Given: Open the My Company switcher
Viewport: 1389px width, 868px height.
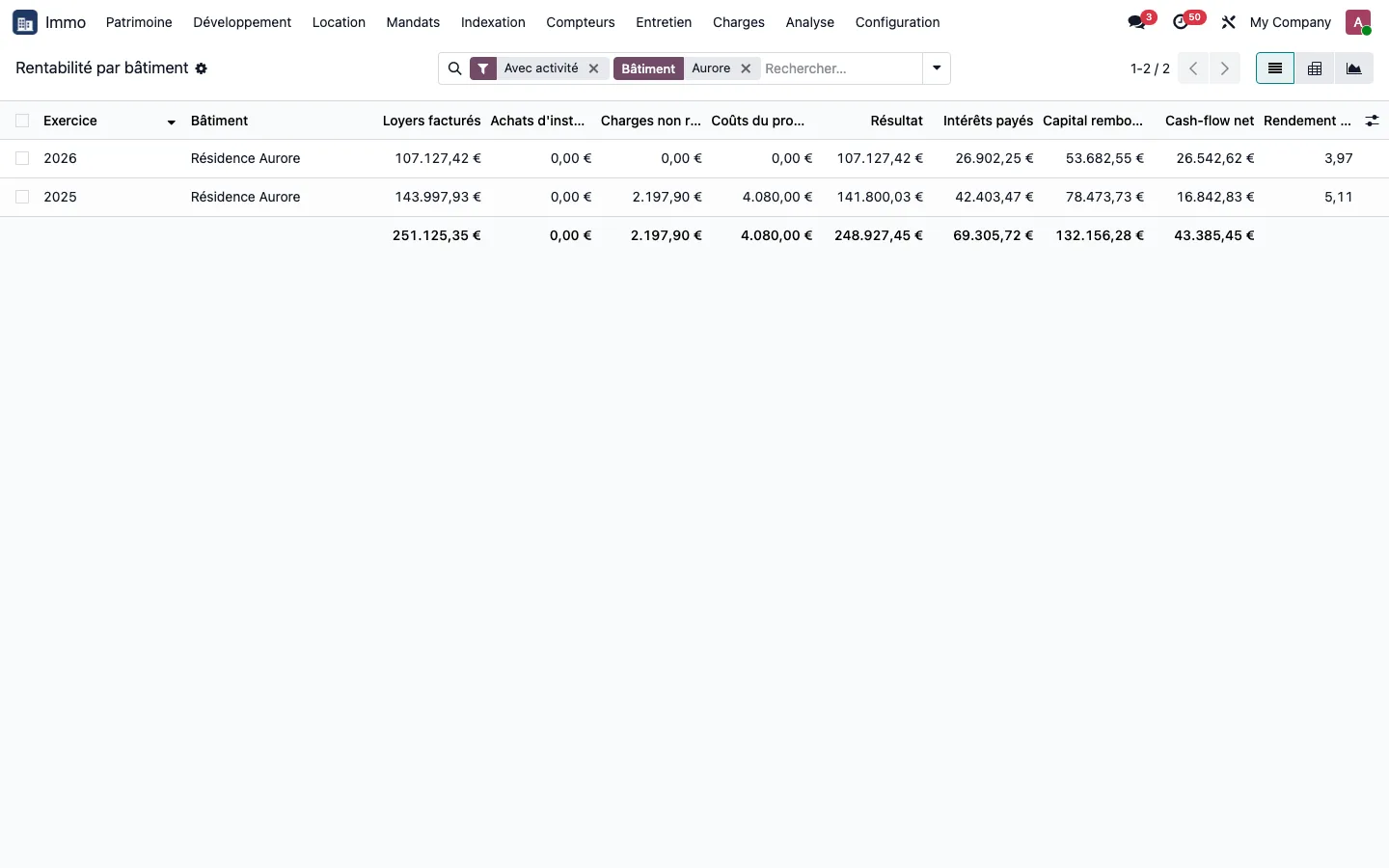Looking at the screenshot, I should (x=1290, y=22).
